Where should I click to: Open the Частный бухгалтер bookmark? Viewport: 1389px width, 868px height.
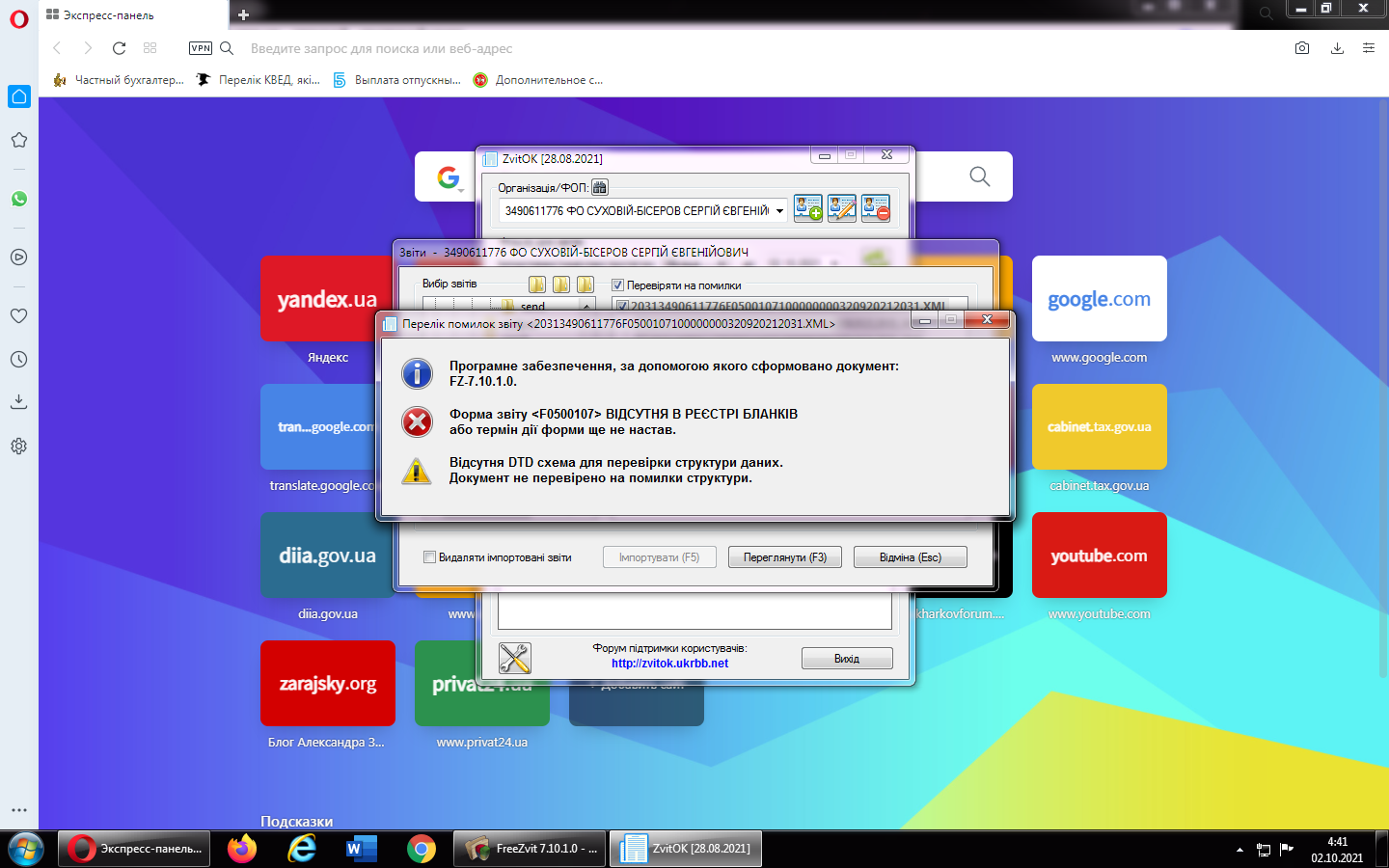click(119, 80)
